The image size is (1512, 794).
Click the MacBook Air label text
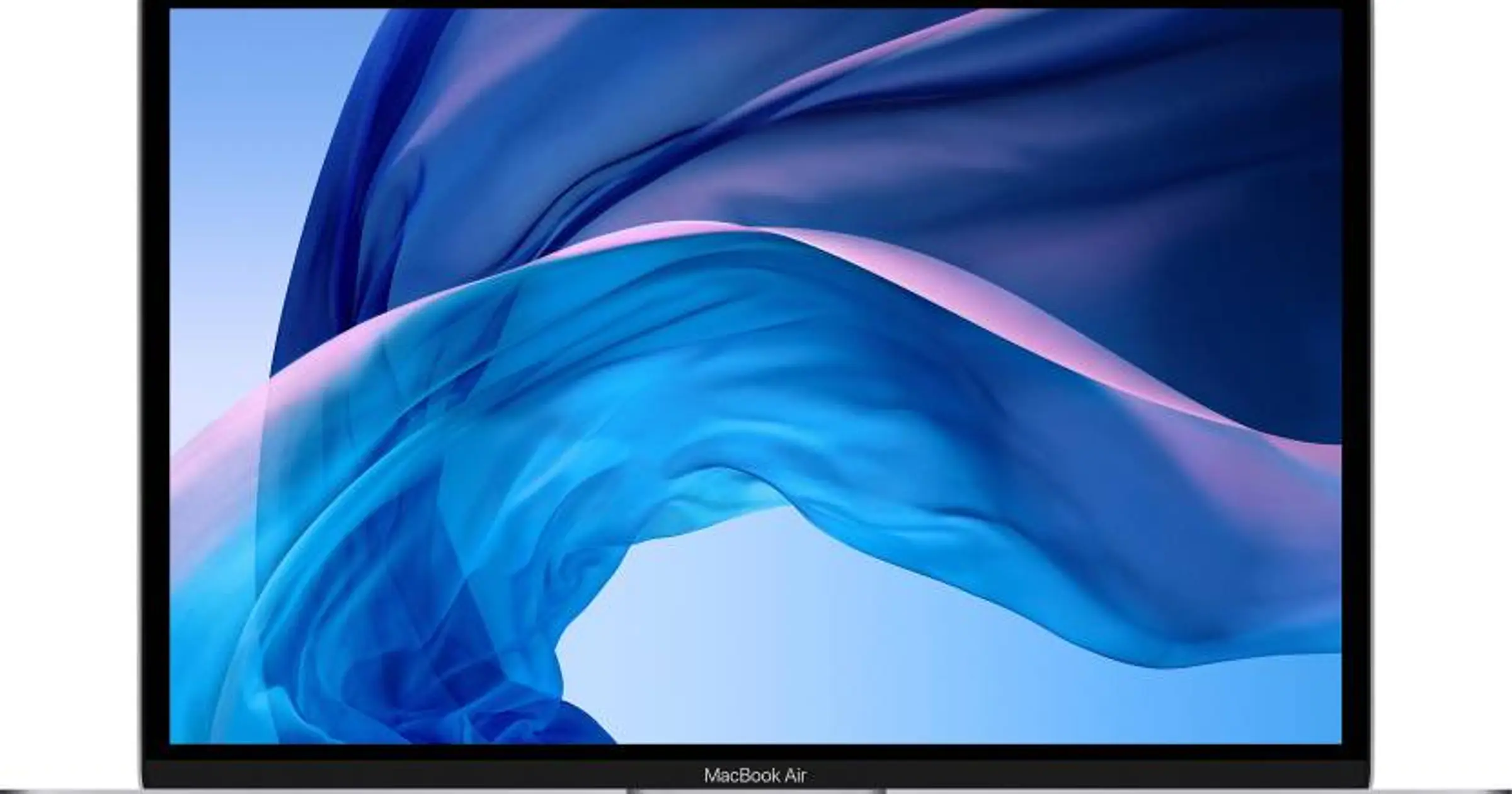pyautogui.click(x=755, y=775)
